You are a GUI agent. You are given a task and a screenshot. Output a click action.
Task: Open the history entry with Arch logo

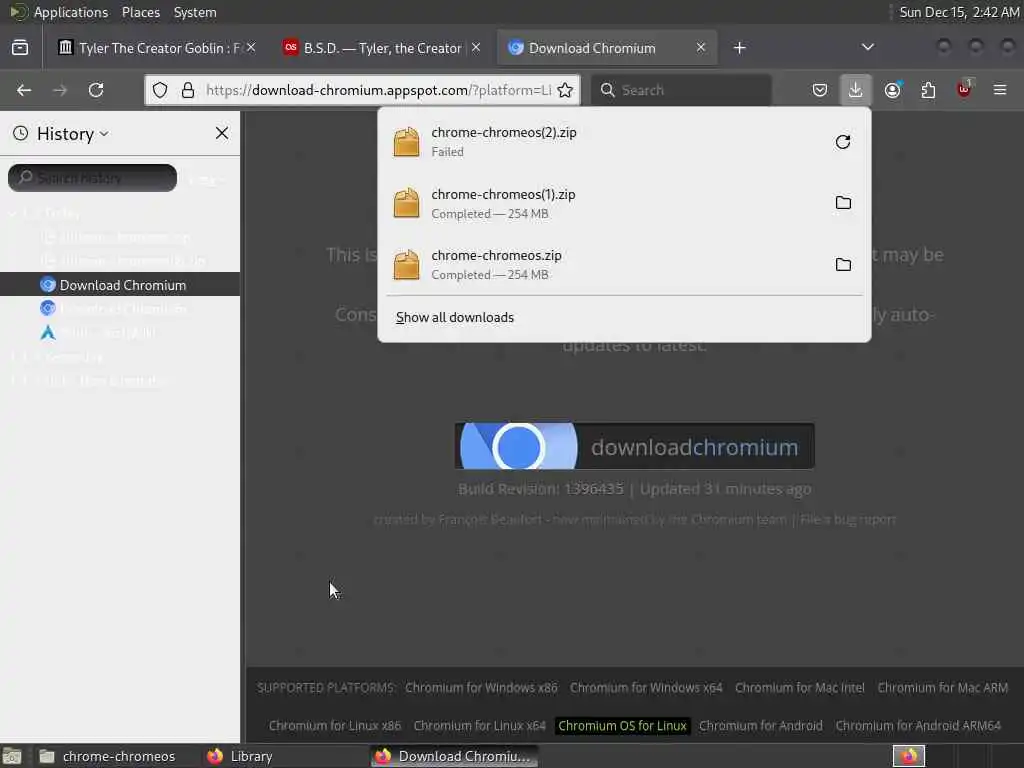(x=120, y=332)
